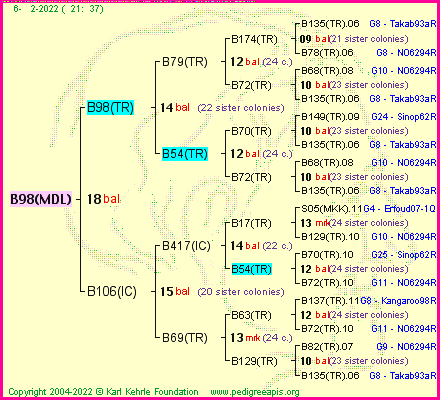Click G10 - NO6294R beside B129(TR).10
Viewport: 440px width, 400px height.
coord(404,237)
